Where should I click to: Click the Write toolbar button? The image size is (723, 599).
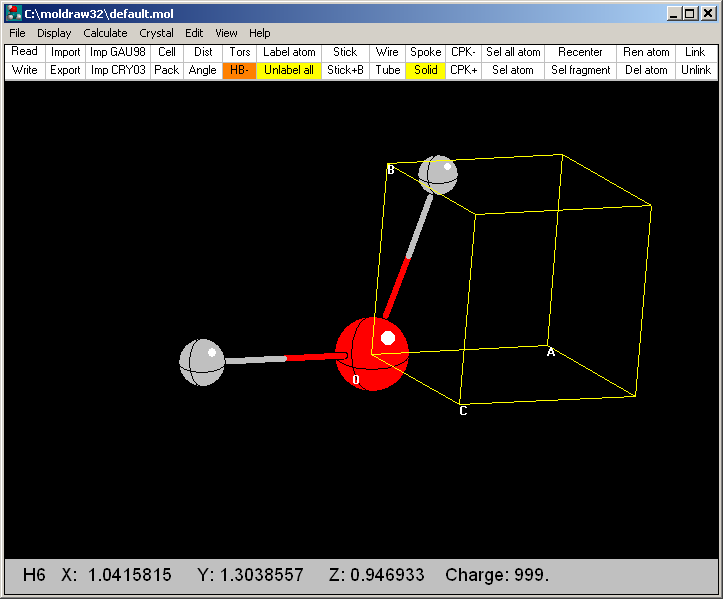click(24, 70)
